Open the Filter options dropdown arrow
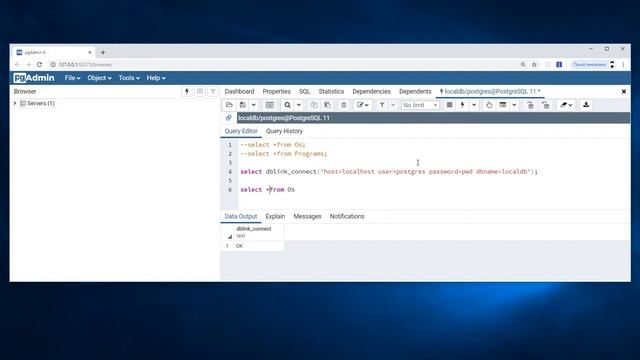The width and height of the screenshot is (640, 360). tap(393, 105)
